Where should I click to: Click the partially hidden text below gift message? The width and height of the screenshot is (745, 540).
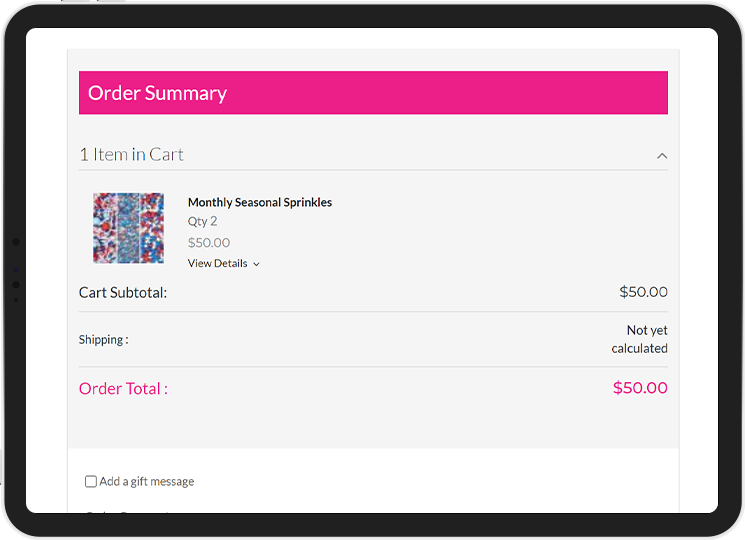click(x=127, y=512)
